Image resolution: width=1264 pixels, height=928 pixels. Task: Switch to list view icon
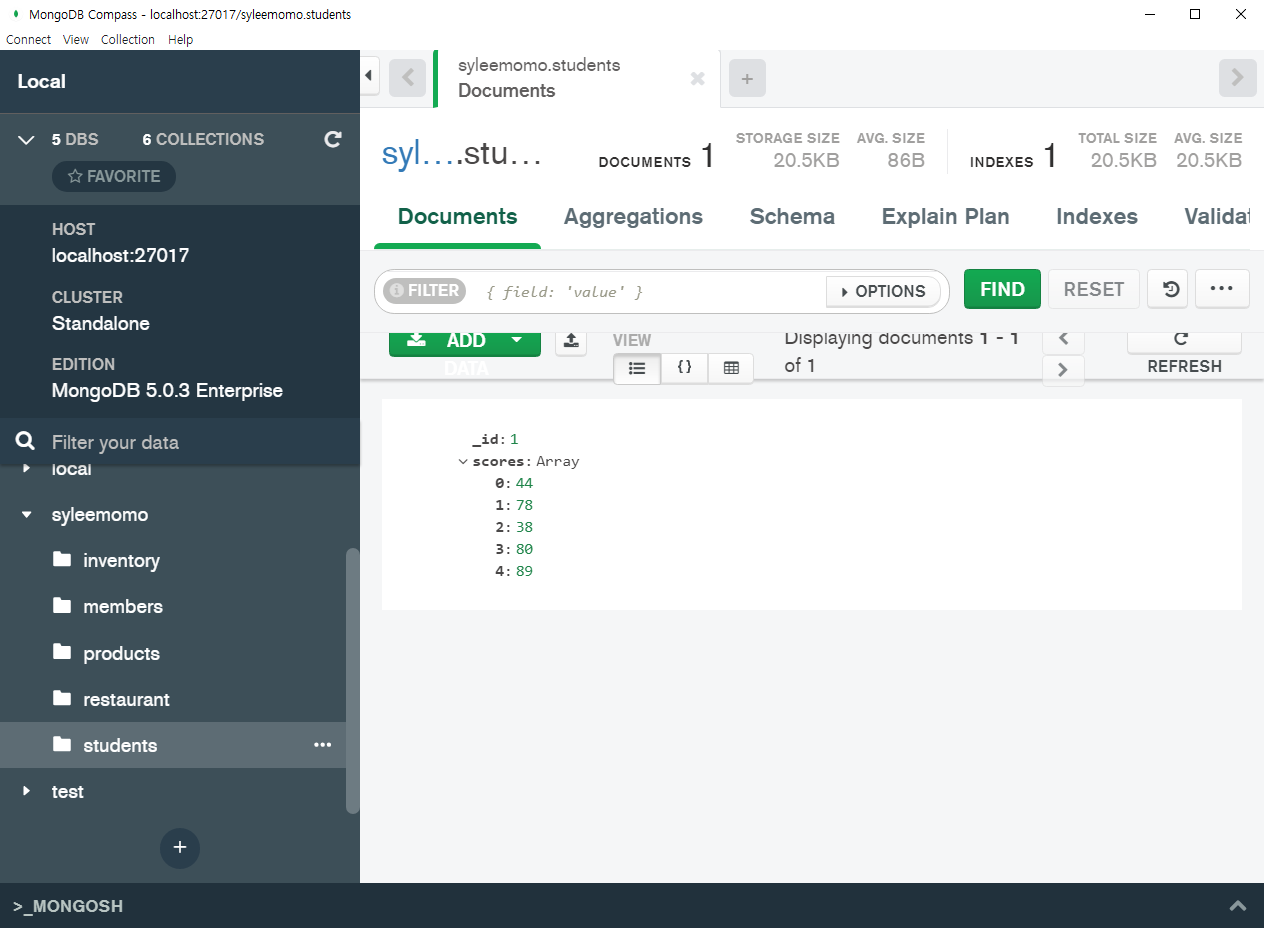pos(637,368)
